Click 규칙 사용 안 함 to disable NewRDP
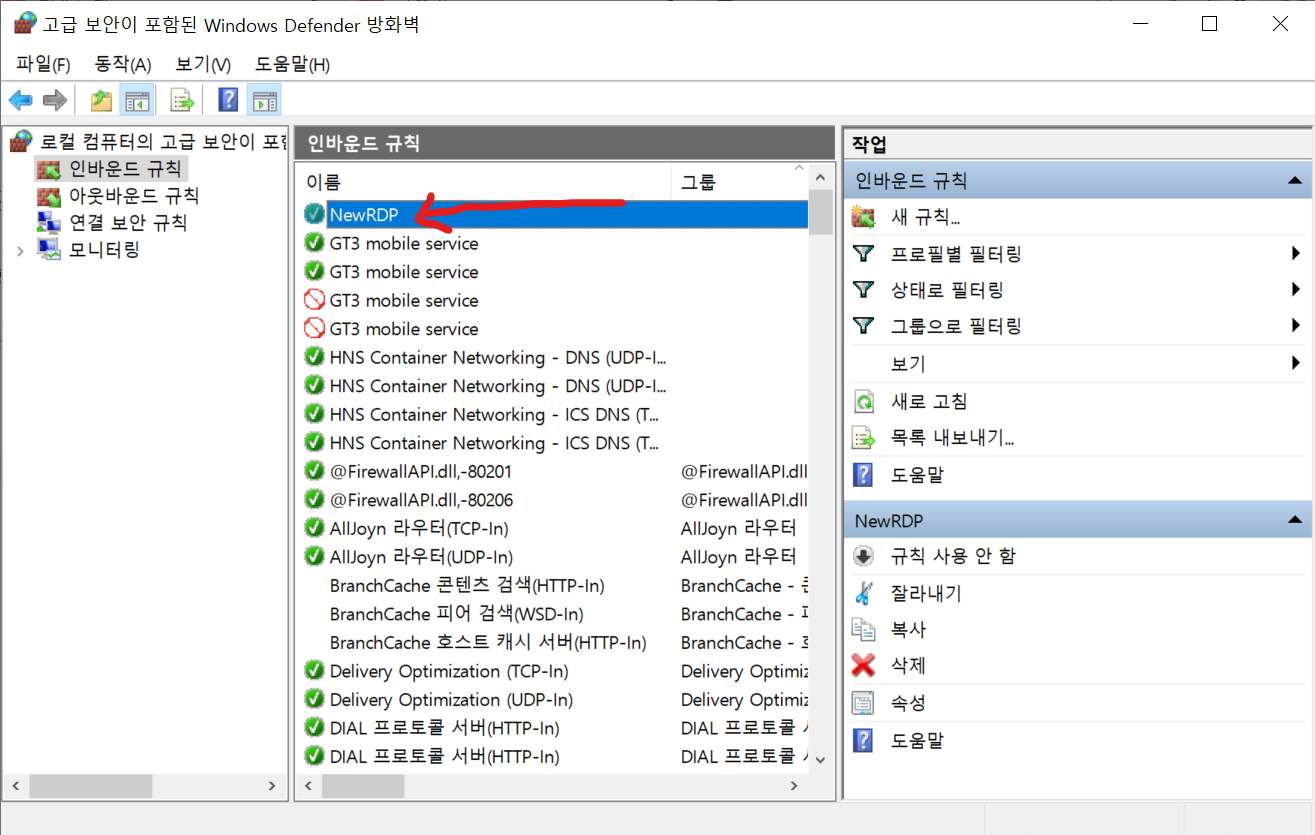Screen dimensions: 1315x835 [x=953, y=556]
